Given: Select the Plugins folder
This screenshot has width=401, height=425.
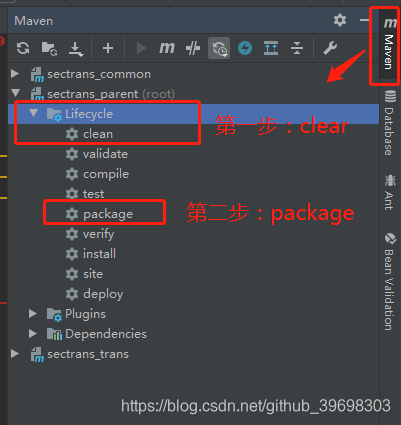Looking at the screenshot, I should [x=85, y=314].
